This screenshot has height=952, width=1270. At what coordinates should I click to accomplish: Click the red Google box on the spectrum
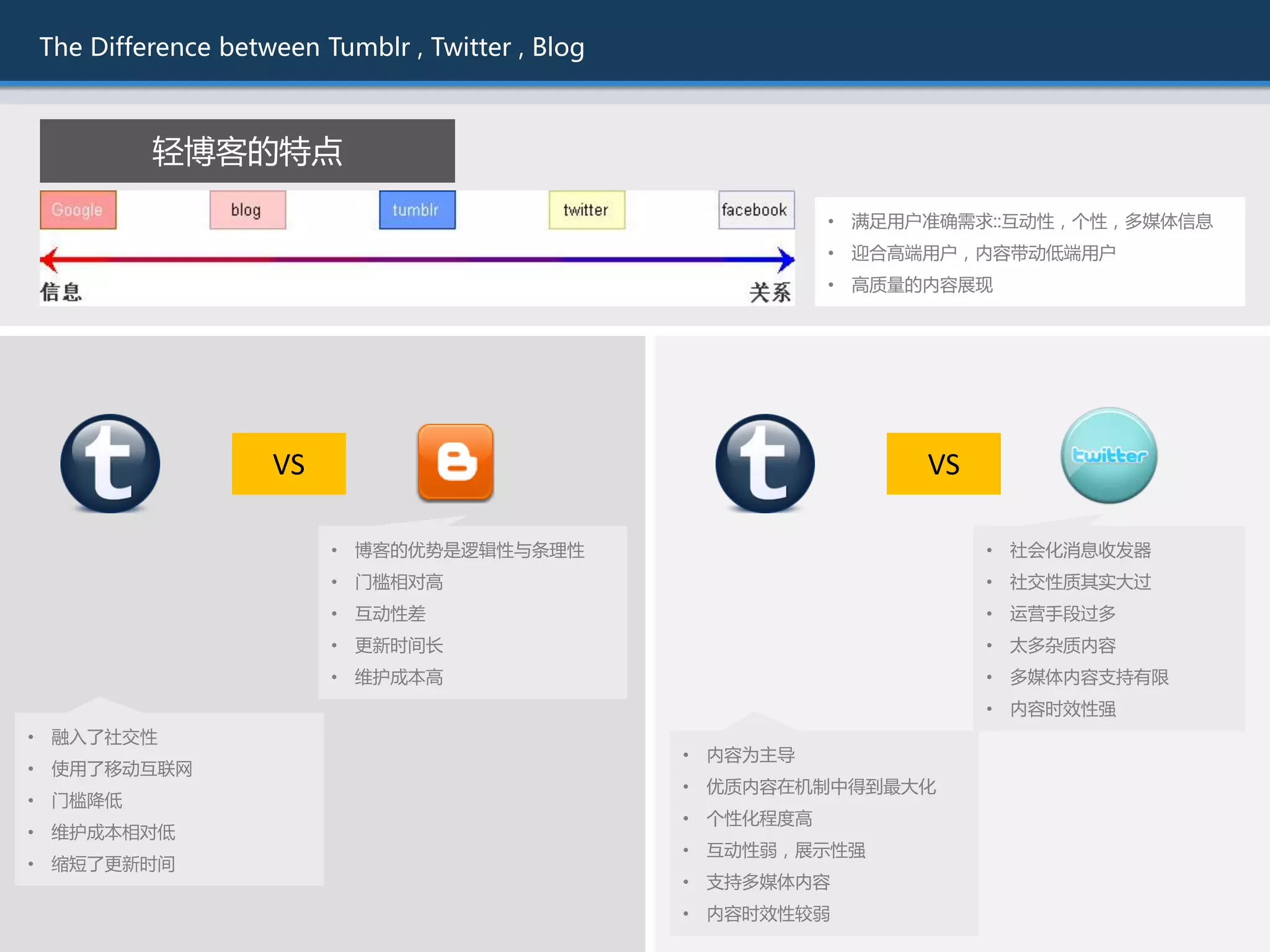click(78, 210)
